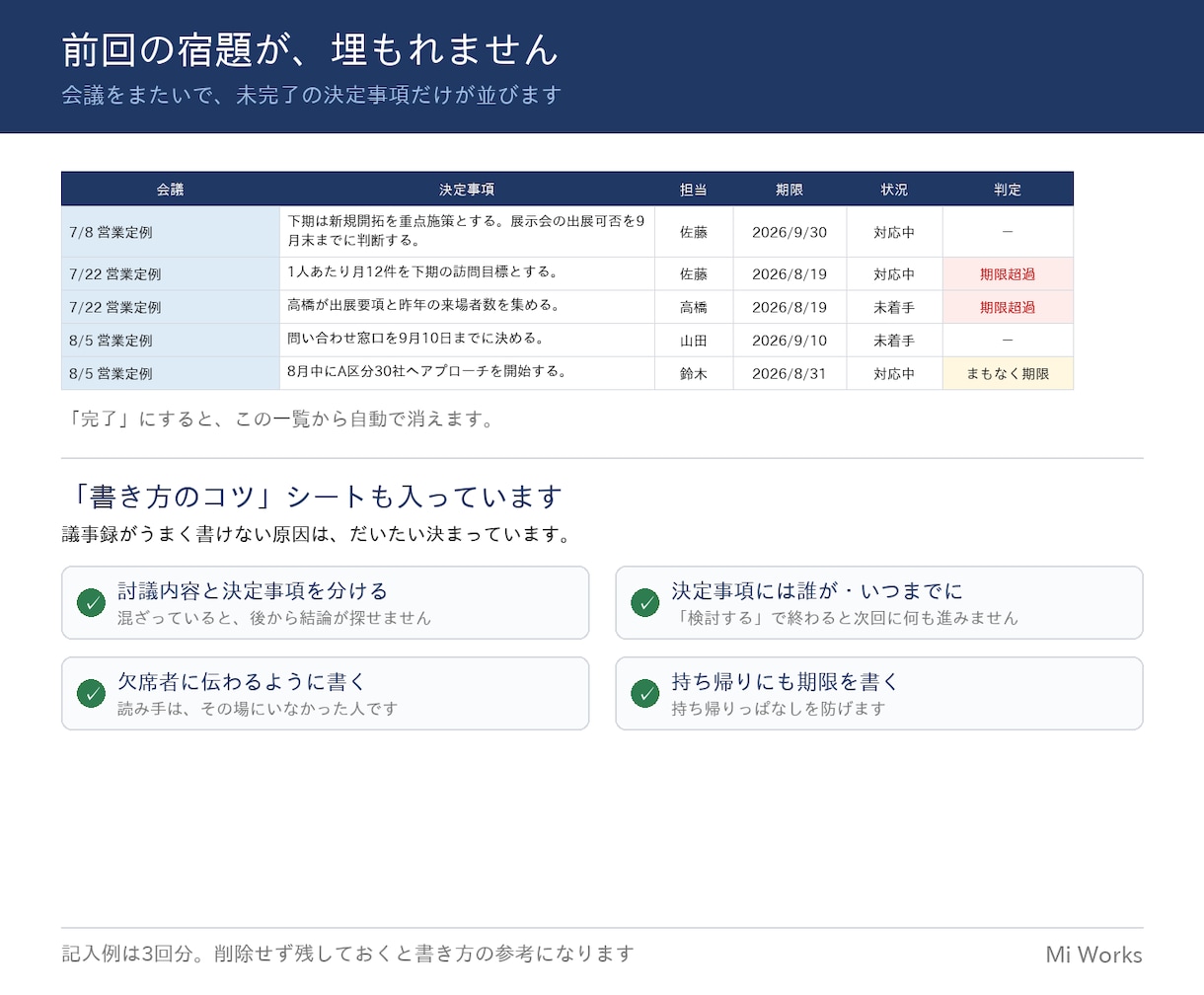This screenshot has width=1204, height=995.
Task: Click 対応中 status in 鈴木's row
Action: (894, 373)
